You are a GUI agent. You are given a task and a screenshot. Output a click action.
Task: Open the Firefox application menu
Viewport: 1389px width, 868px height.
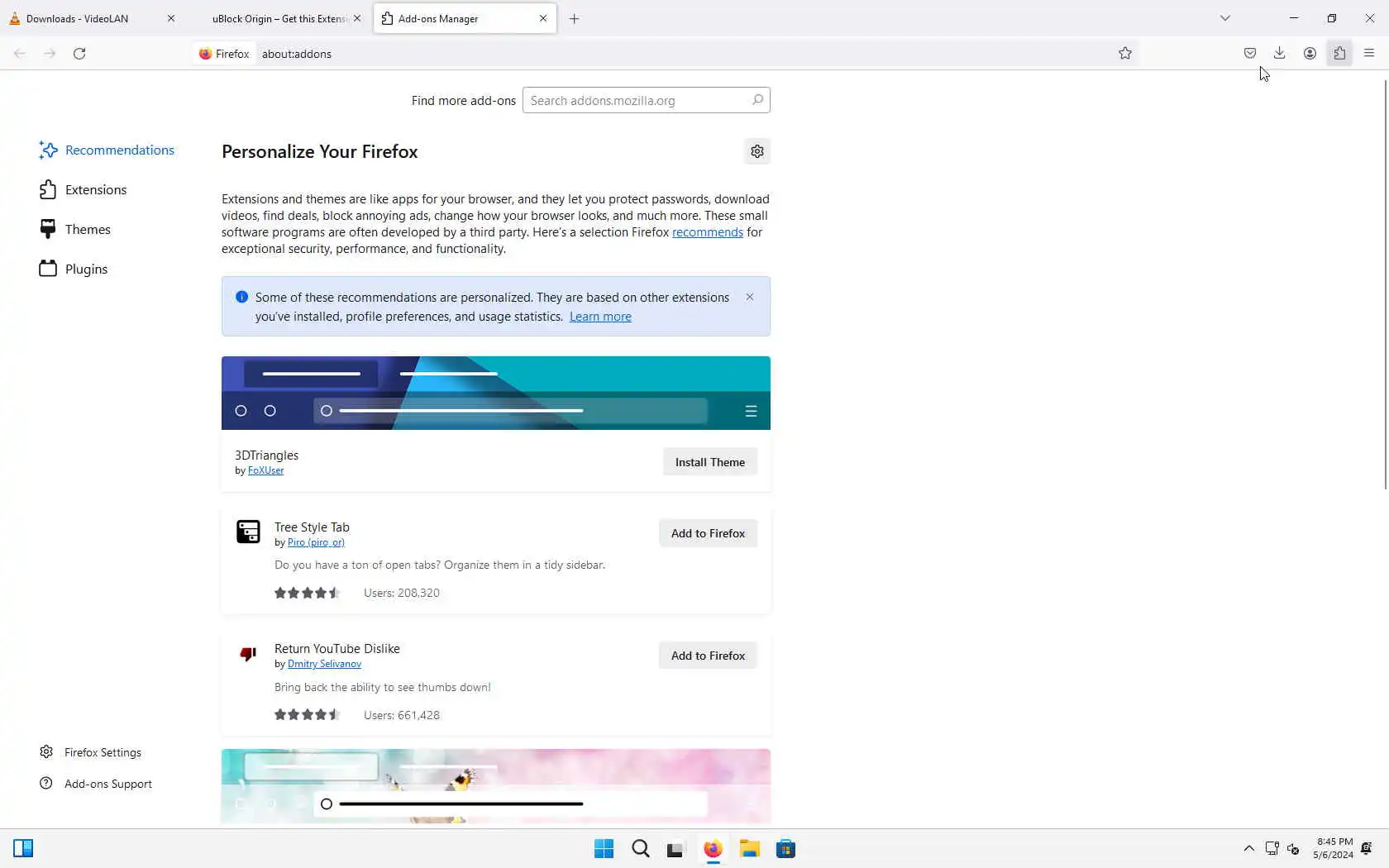[1369, 54]
